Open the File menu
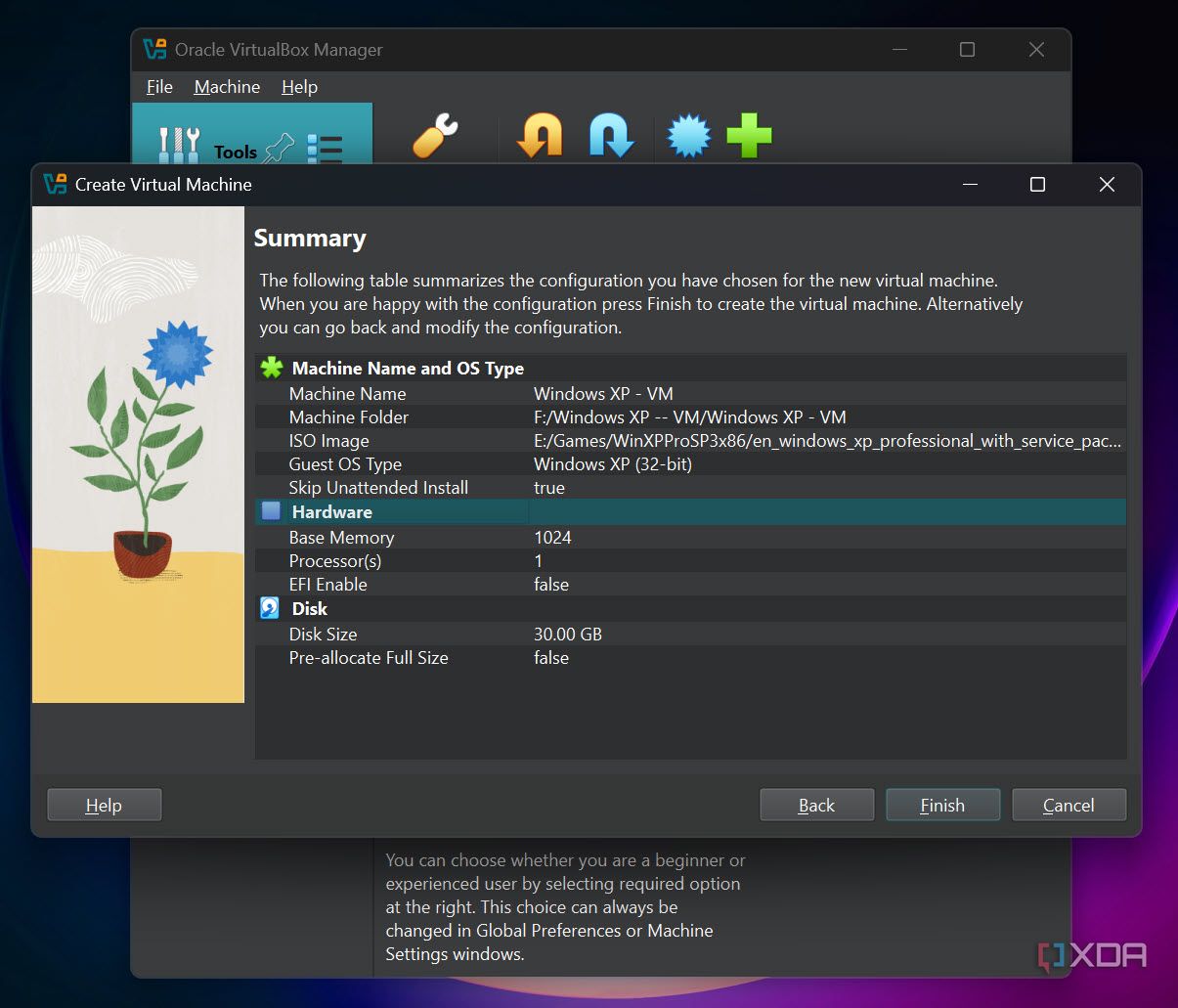Viewport: 1178px width, 1008px height. point(159,87)
